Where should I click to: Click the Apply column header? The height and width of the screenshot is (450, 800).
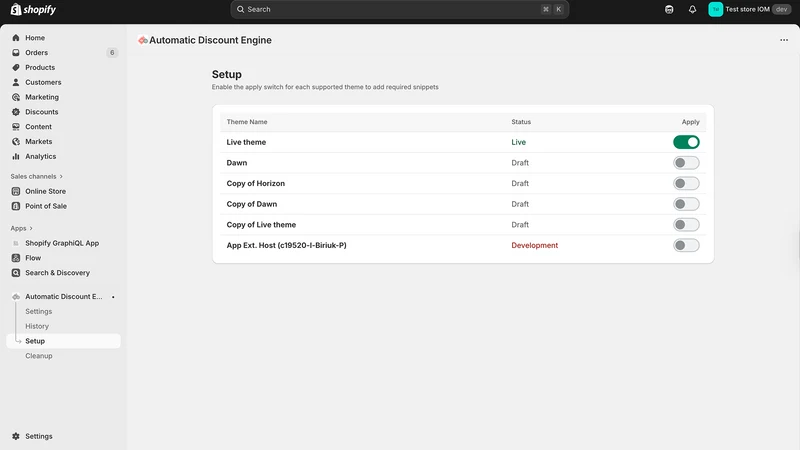tap(690, 122)
